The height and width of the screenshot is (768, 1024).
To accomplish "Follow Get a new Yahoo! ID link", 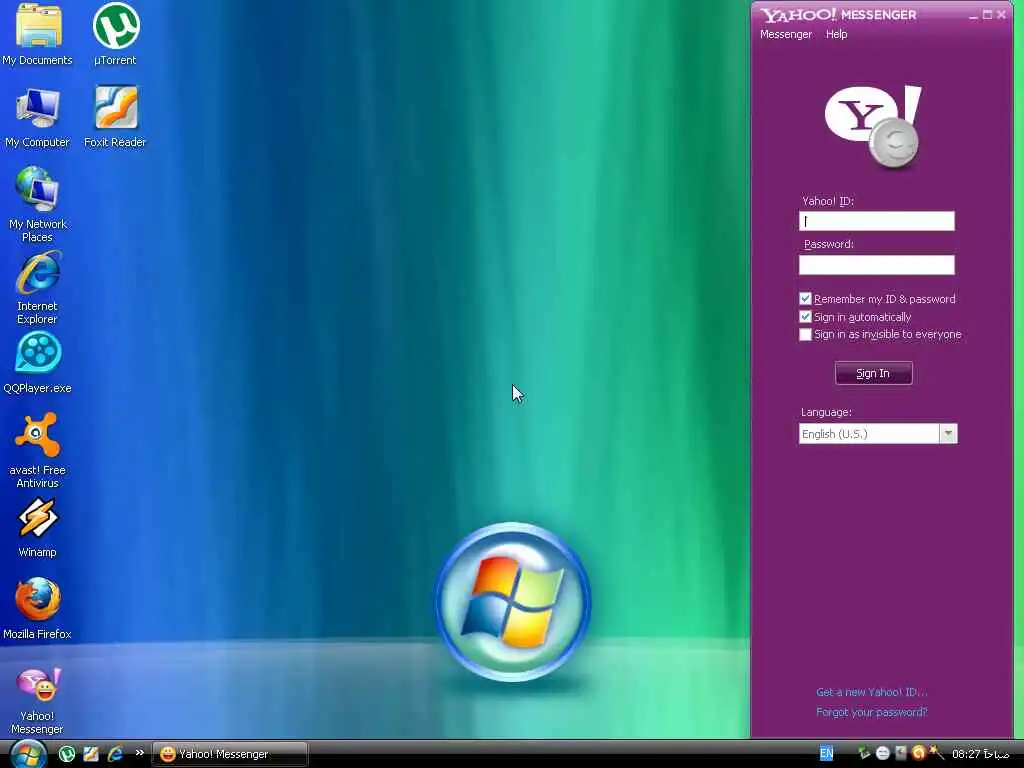I will [x=872, y=692].
